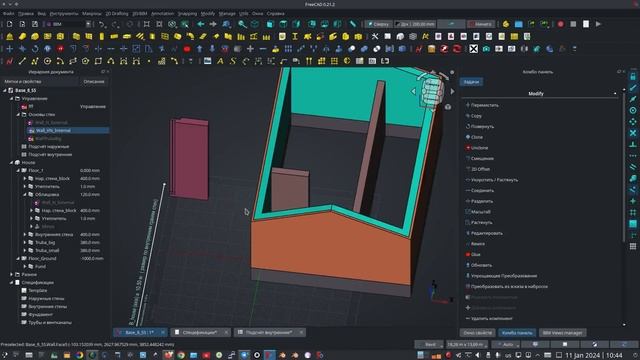Select the BIM Wall tool icon
Viewport: 640px width, 360px height.
click(76, 36)
